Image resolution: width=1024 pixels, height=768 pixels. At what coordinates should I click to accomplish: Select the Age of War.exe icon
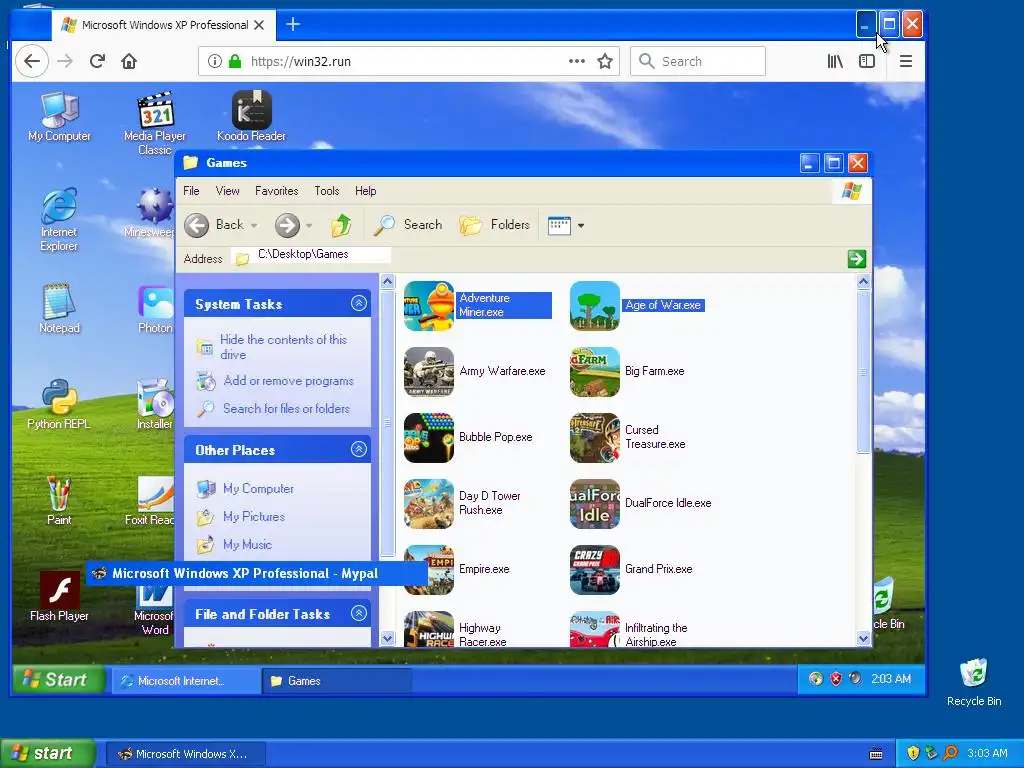pos(594,305)
